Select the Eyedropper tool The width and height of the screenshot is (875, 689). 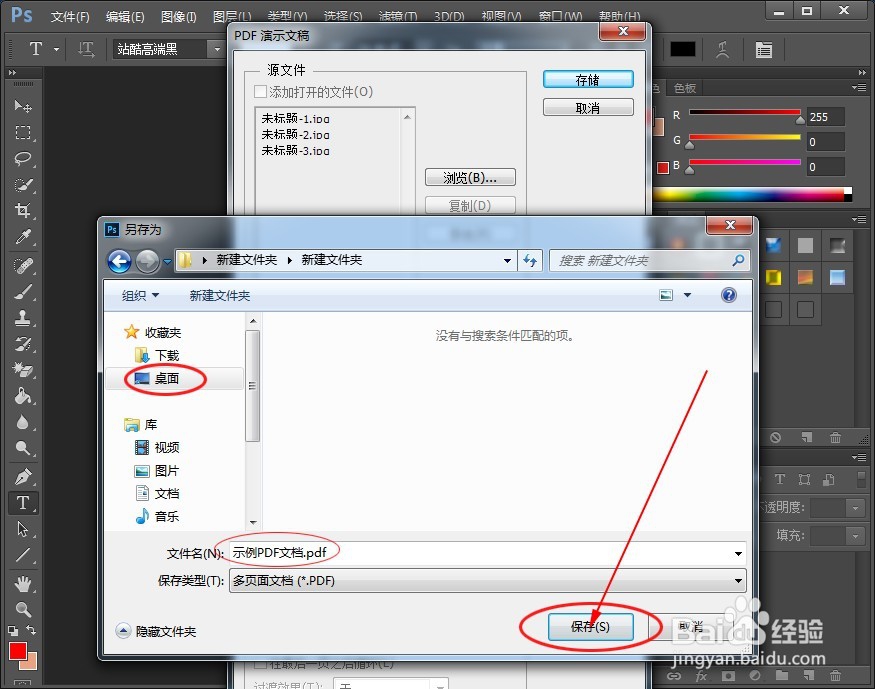[x=23, y=237]
